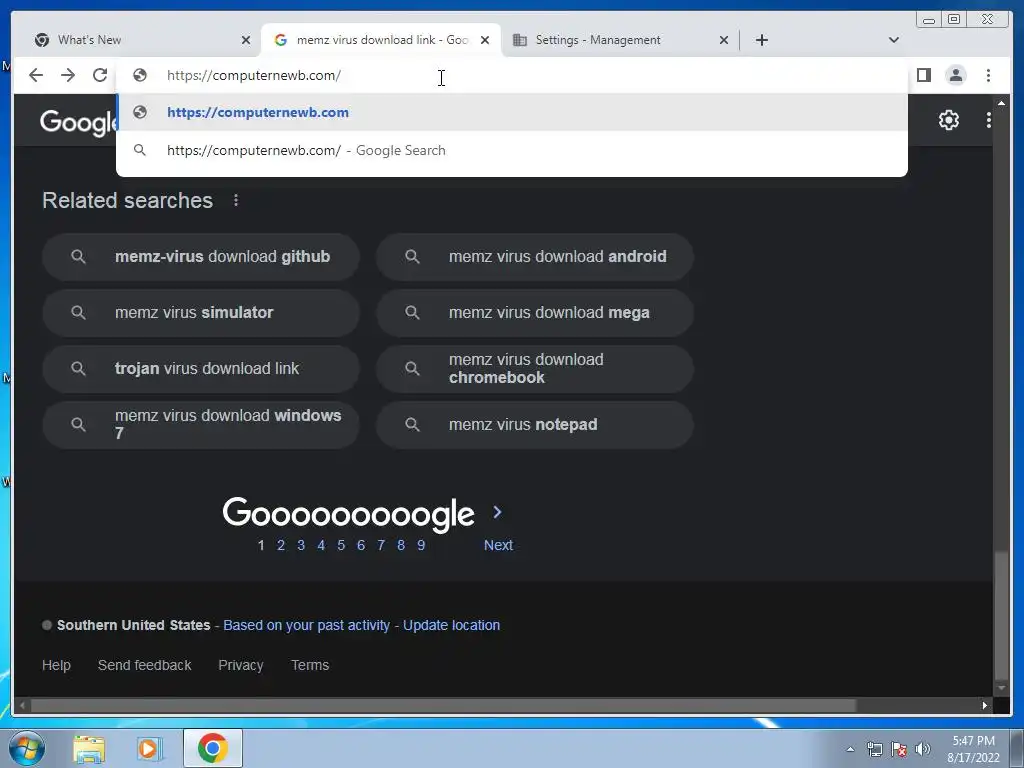Go to results page 8
1024x768 pixels.
(x=401, y=545)
